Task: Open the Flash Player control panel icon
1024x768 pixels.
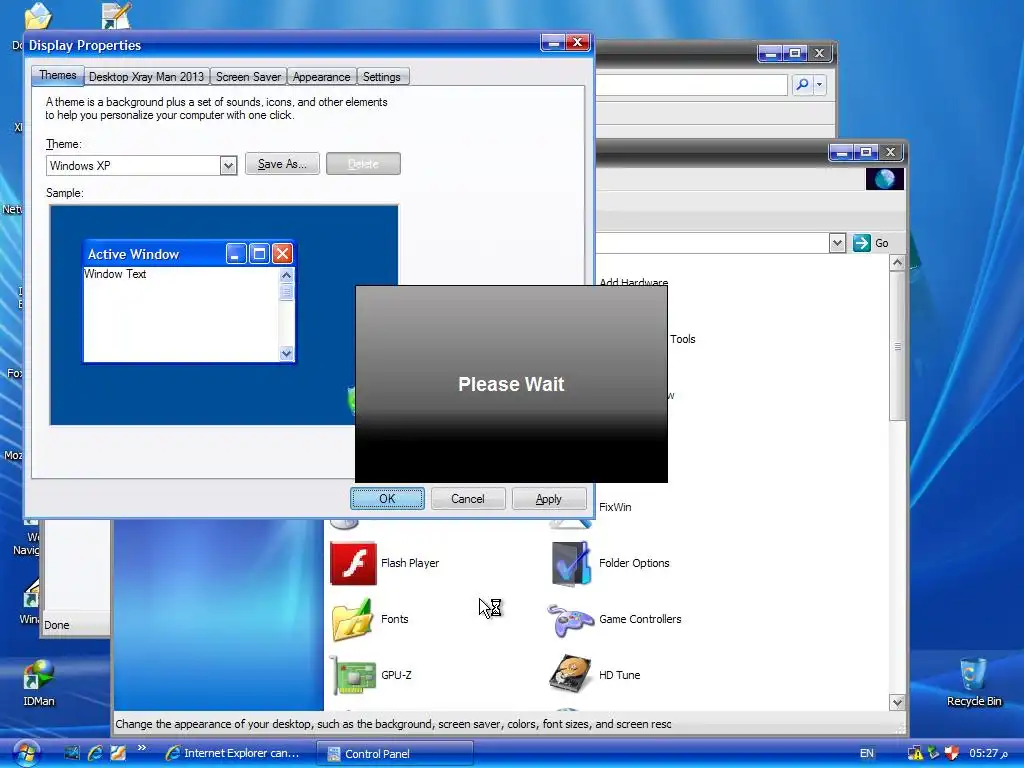Action: pyautogui.click(x=353, y=563)
